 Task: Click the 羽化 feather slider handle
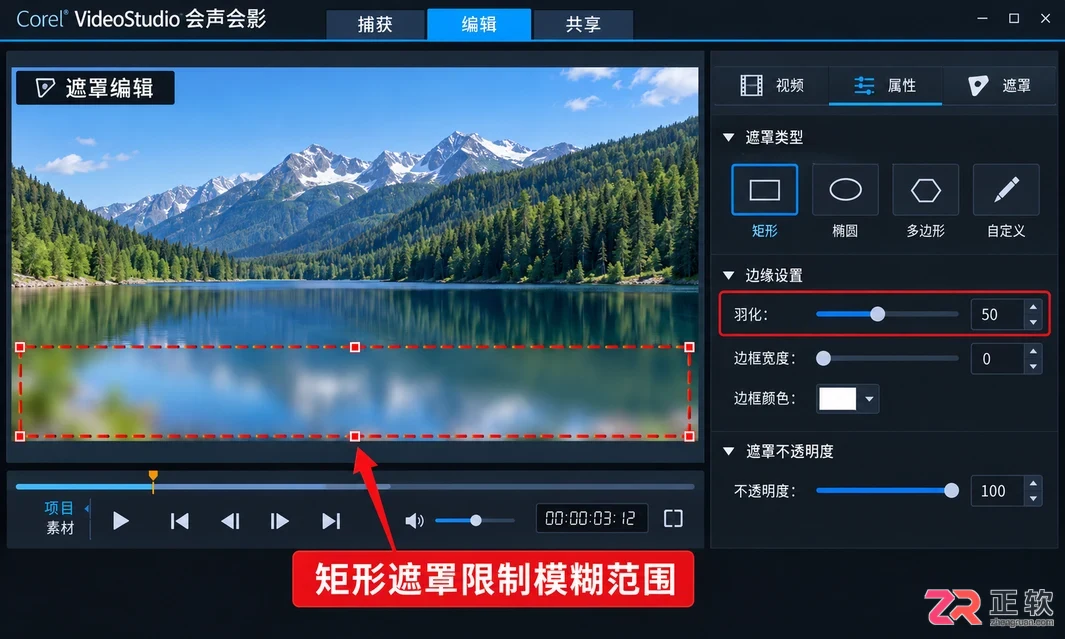pos(878,314)
